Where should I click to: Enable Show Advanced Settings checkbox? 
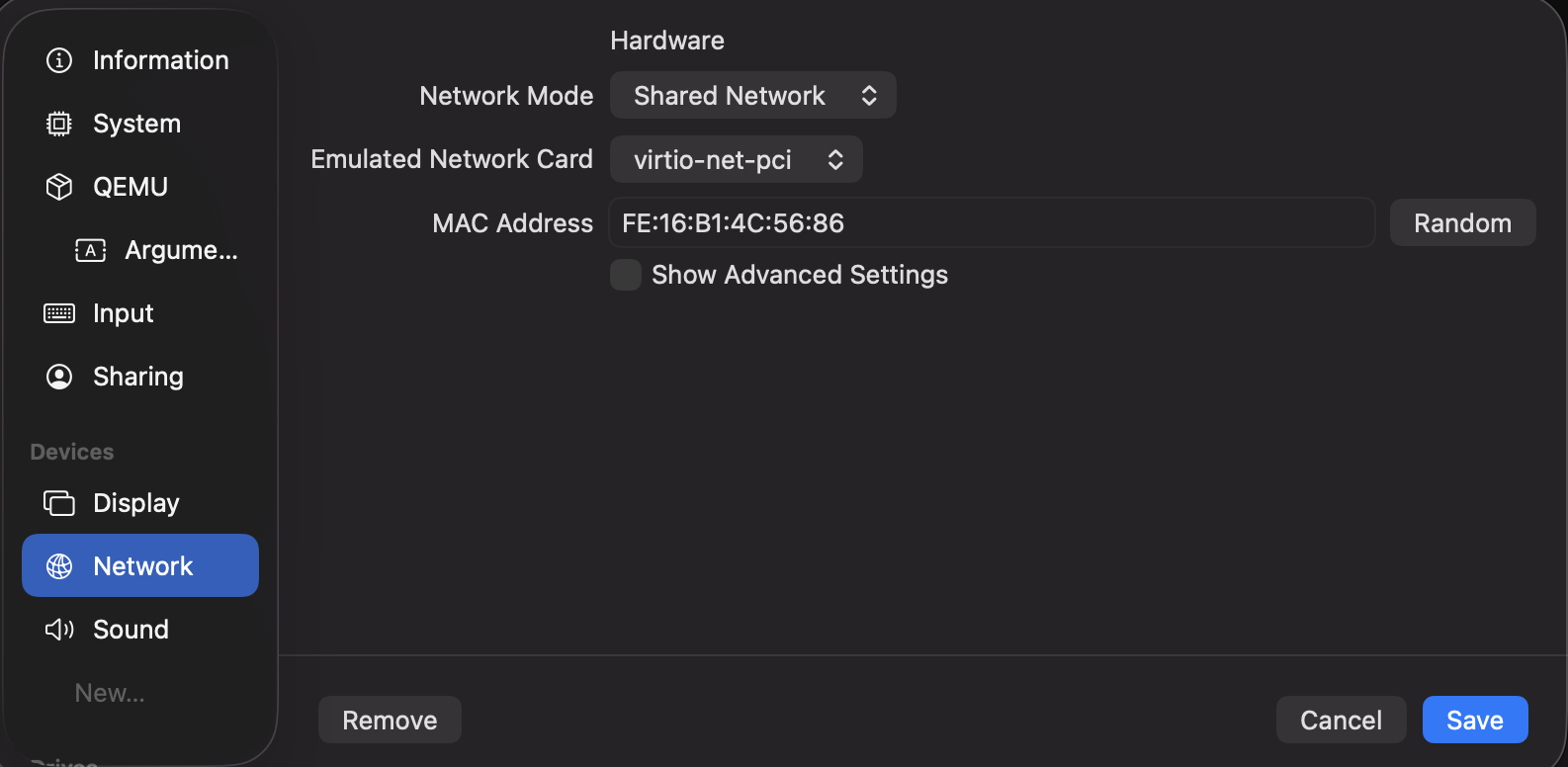tap(626, 275)
